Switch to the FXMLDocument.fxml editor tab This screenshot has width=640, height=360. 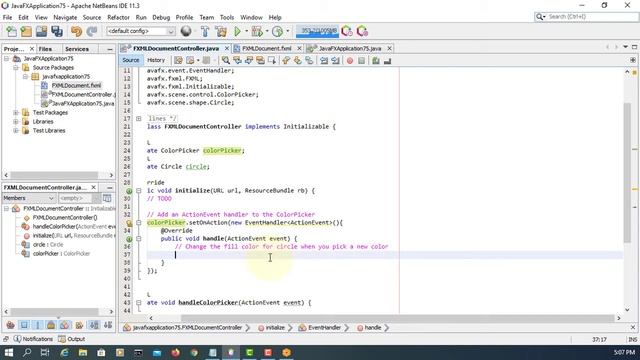click(x=267, y=48)
